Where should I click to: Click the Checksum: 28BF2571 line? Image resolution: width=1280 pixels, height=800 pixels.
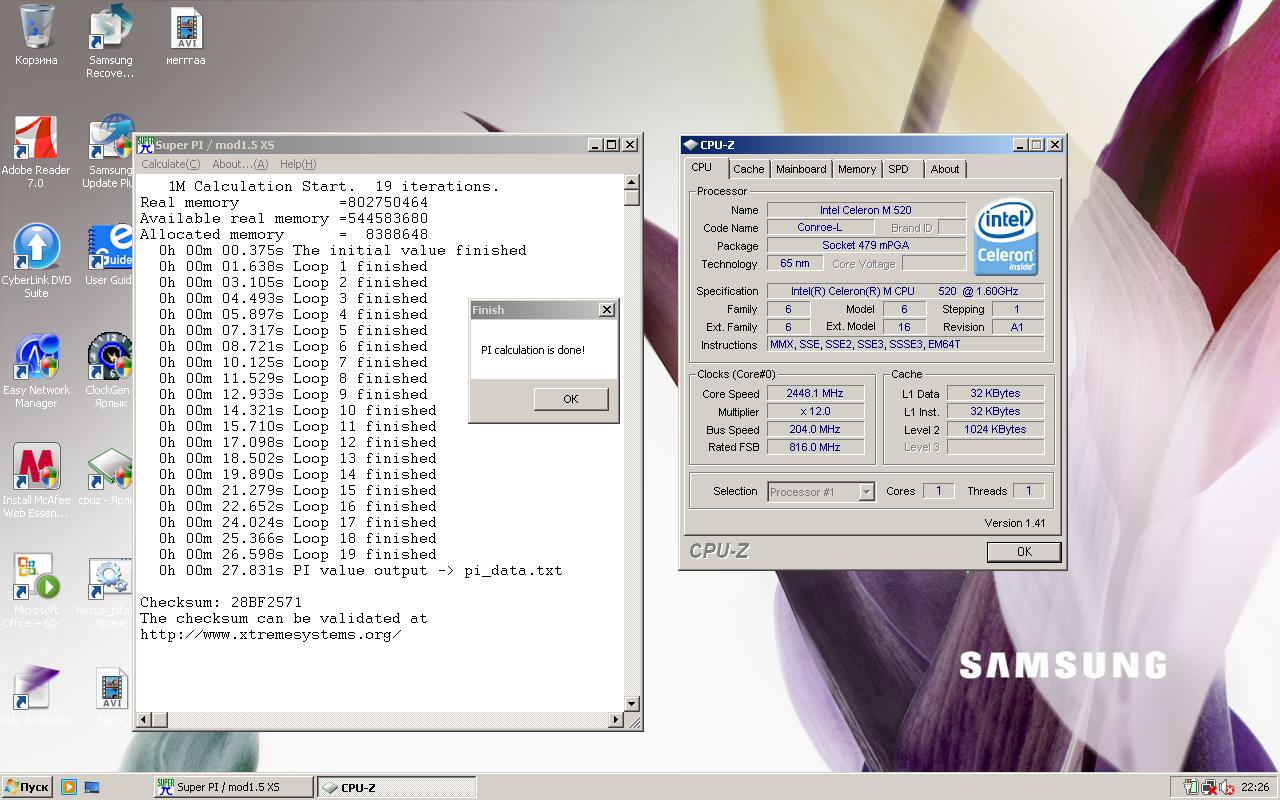(221, 602)
